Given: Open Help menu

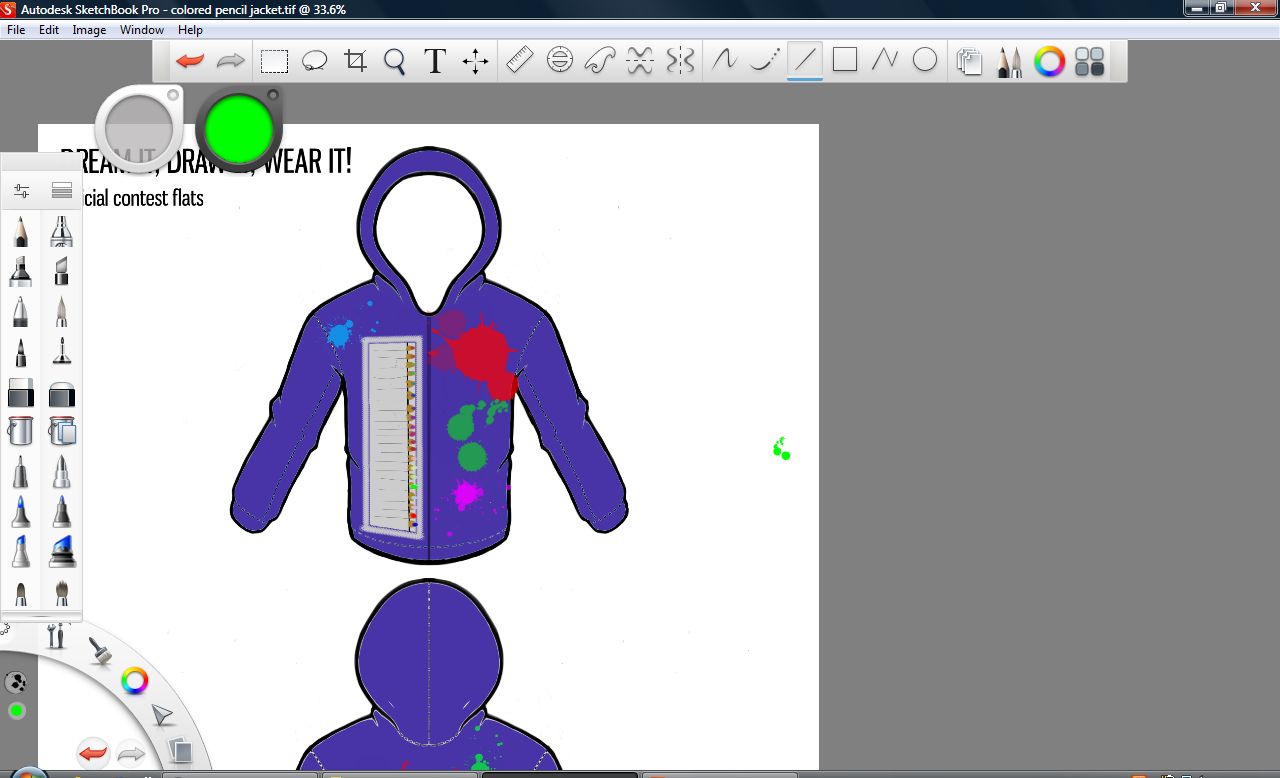Looking at the screenshot, I should coord(190,30).
